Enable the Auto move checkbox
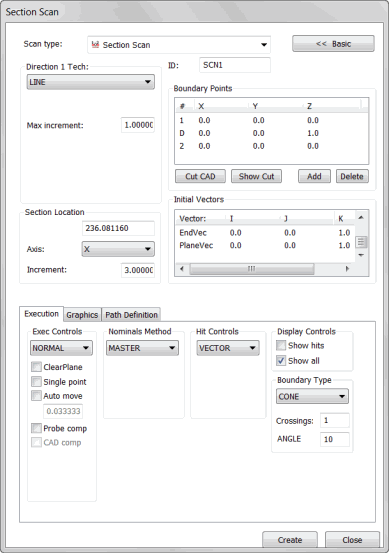The image size is (389, 553). pyautogui.click(x=36, y=396)
